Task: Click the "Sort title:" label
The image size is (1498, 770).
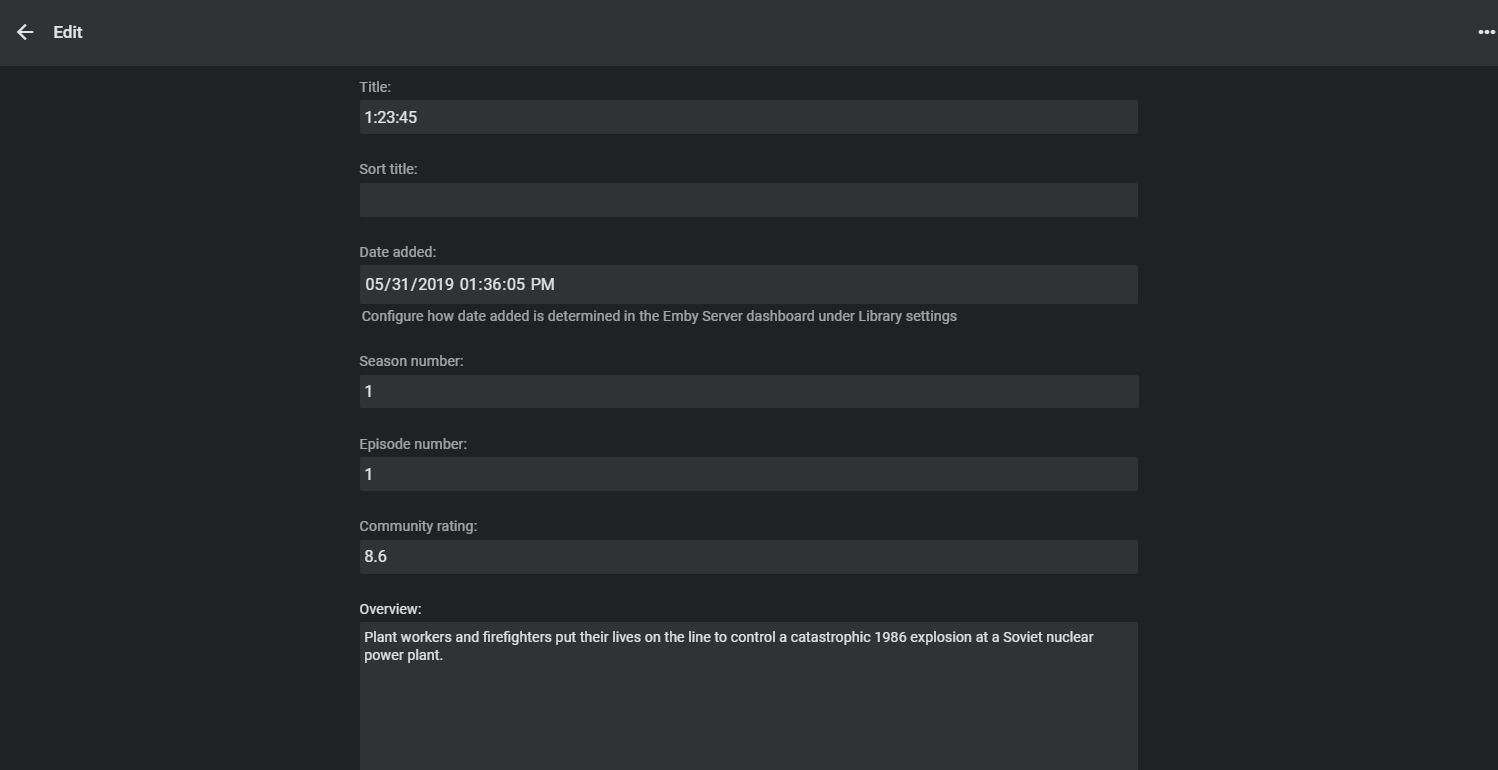Action: 388,169
